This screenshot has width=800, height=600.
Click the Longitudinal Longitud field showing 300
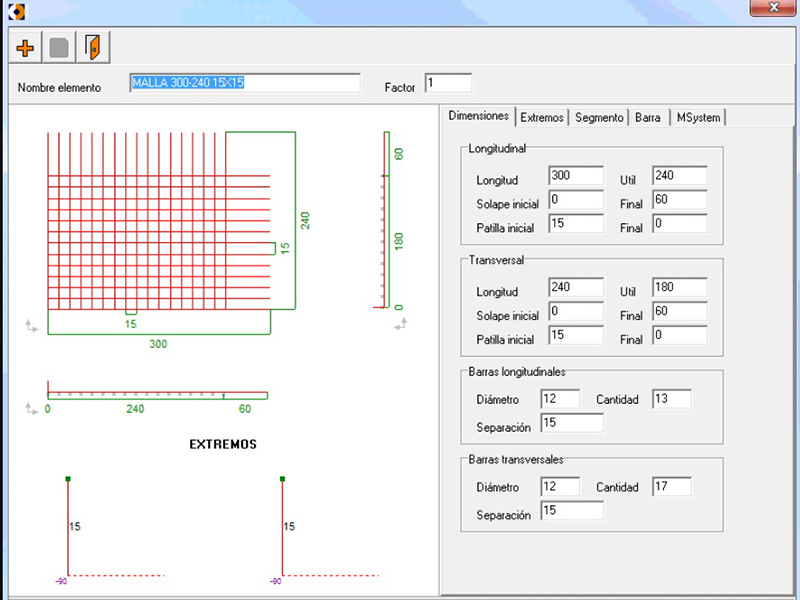click(x=576, y=176)
